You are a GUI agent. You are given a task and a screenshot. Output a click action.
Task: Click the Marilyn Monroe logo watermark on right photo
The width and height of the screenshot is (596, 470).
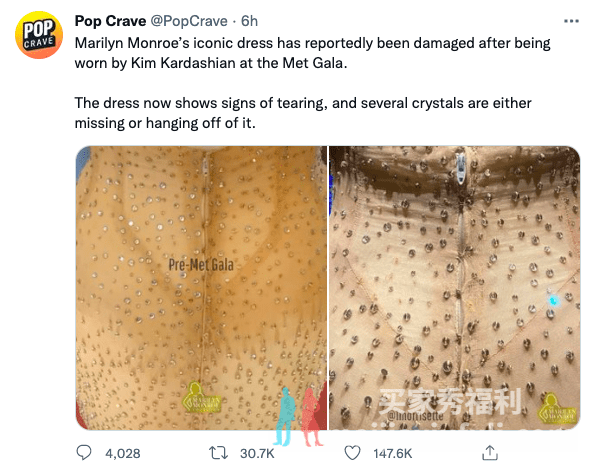point(558,410)
